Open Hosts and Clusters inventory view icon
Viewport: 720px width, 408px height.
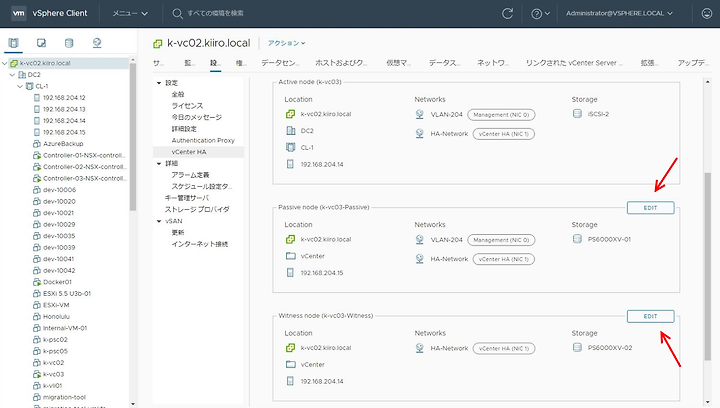pyautogui.click(x=13, y=43)
